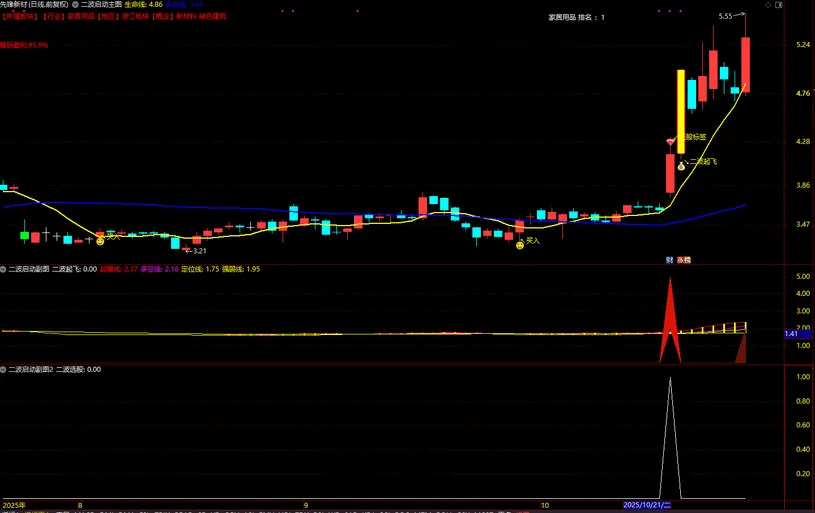Click the 二波启动主图 indicator name
Screen dimensions: 815x513
[101, 4]
